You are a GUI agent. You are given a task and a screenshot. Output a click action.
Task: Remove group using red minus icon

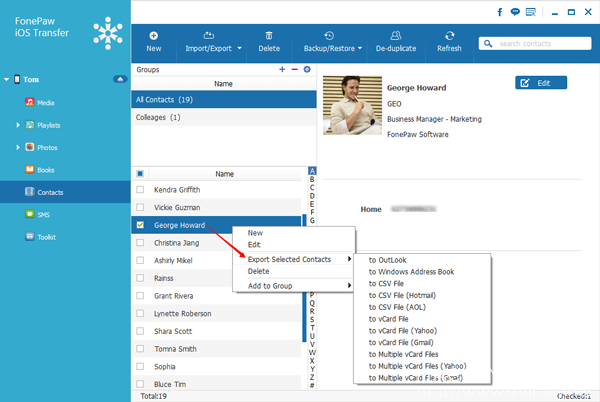pos(295,69)
